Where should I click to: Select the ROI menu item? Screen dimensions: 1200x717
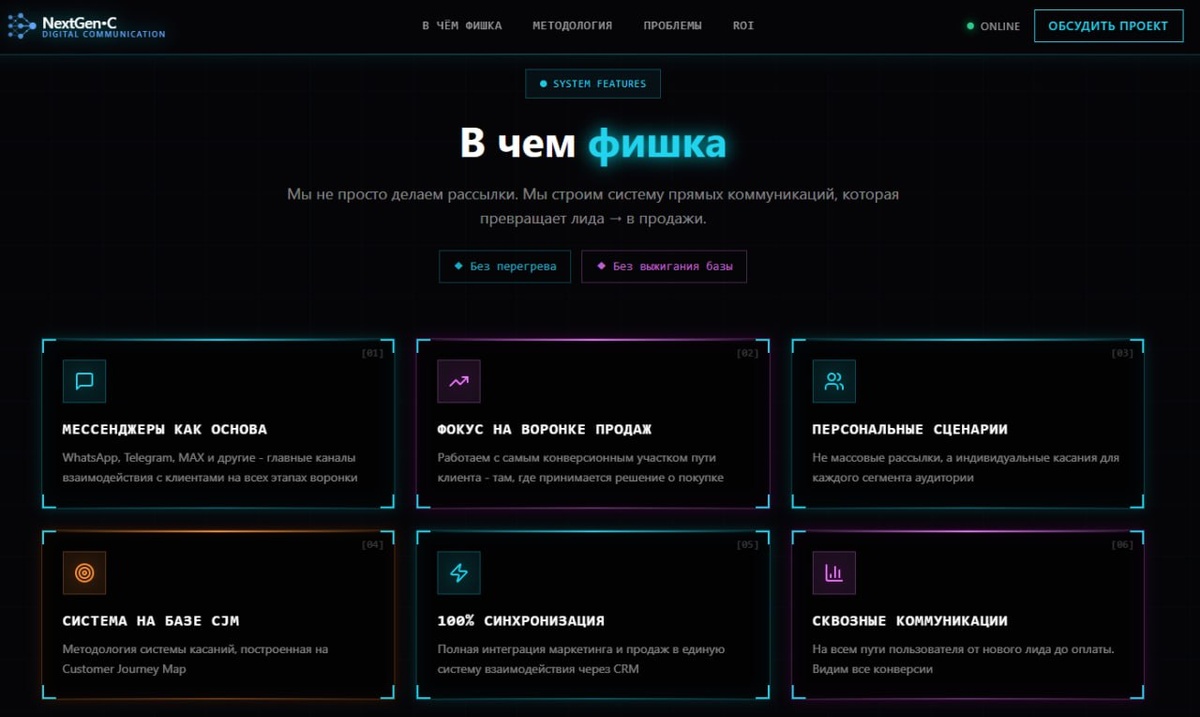743,26
